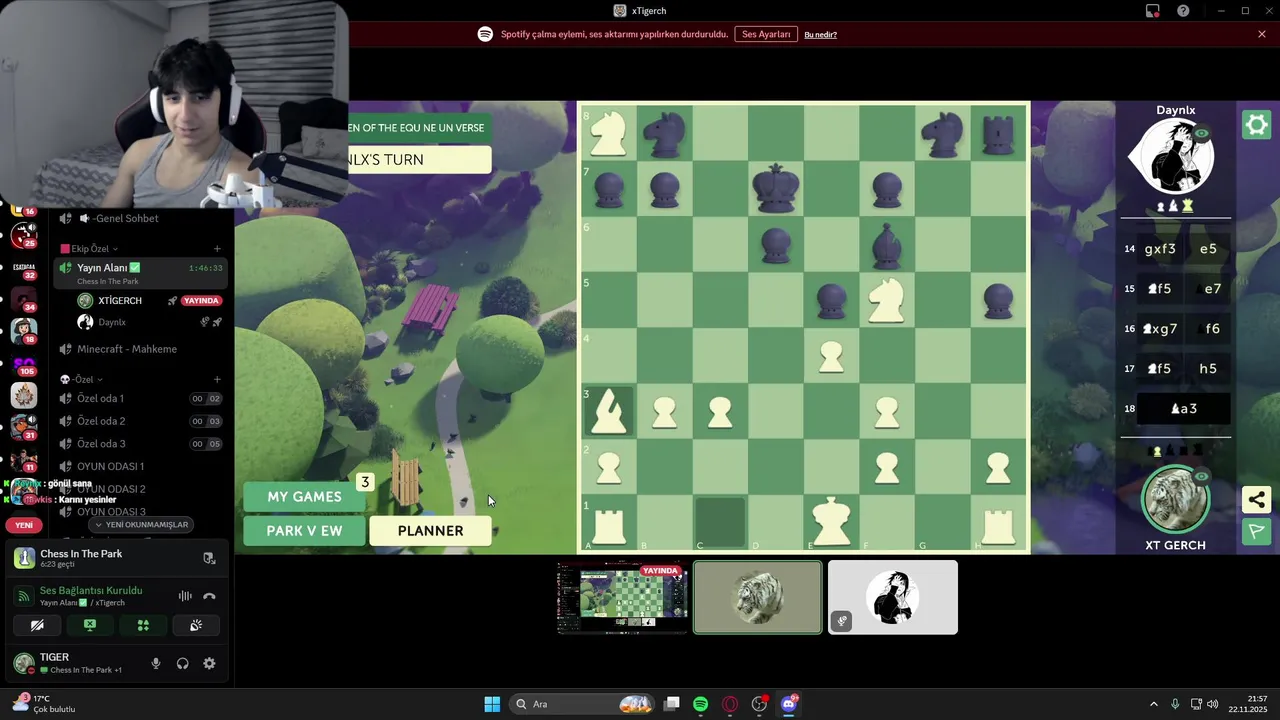Select the black rook on h8
This screenshot has height=720, width=1280.
coord(997,134)
